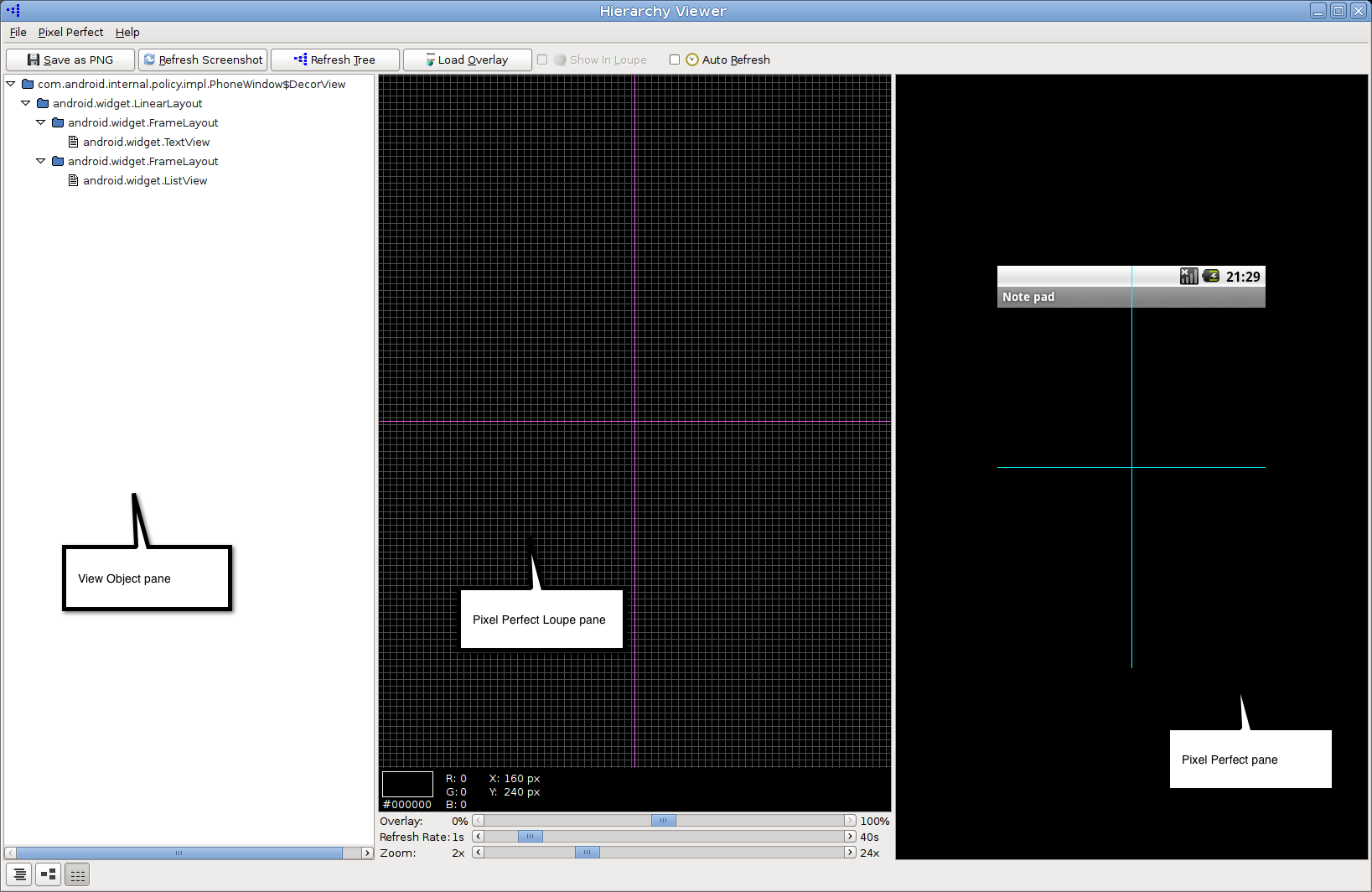
Task: Click the Zoom slider handle
Action: pos(587,853)
